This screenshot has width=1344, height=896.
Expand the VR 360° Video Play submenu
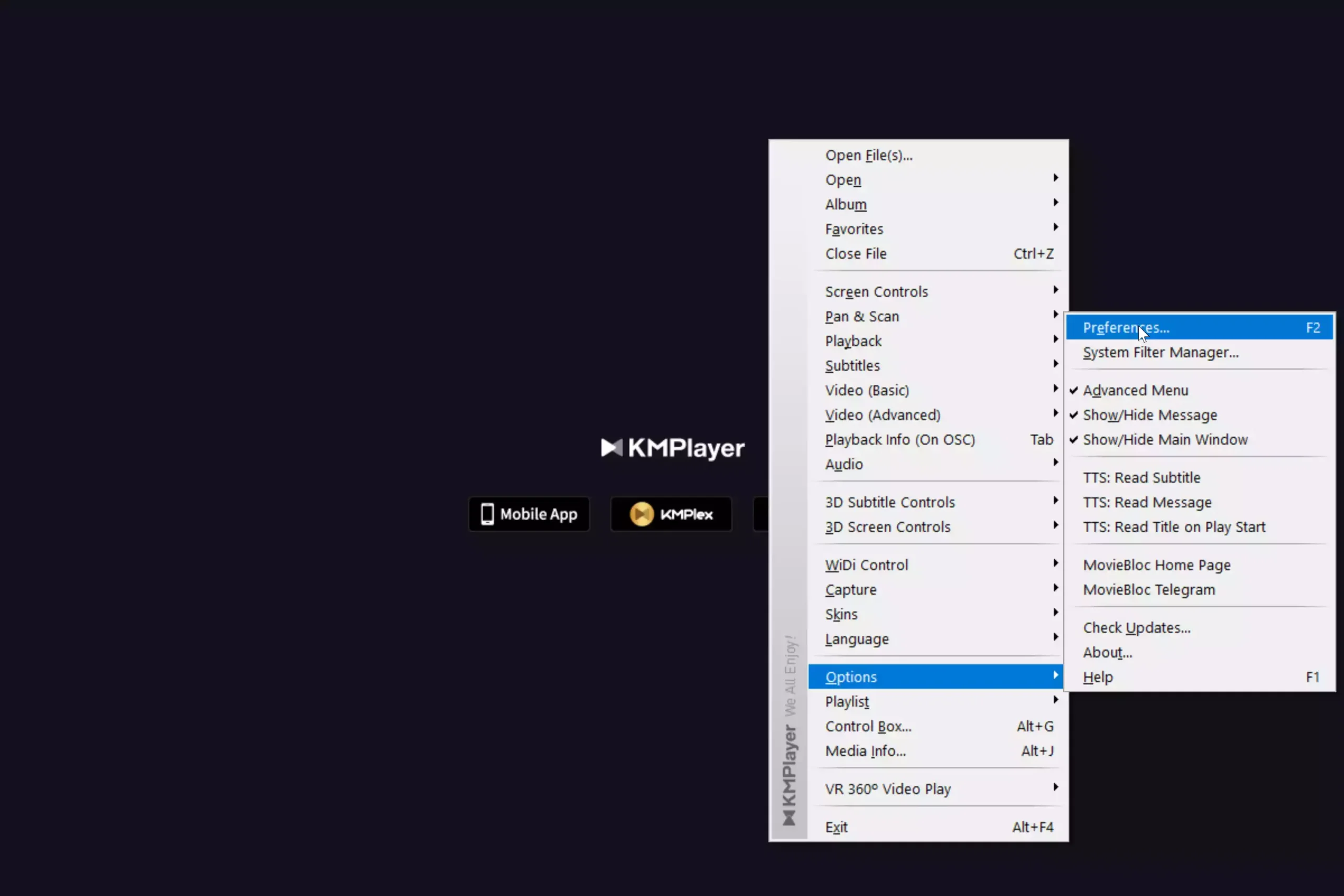(887, 788)
